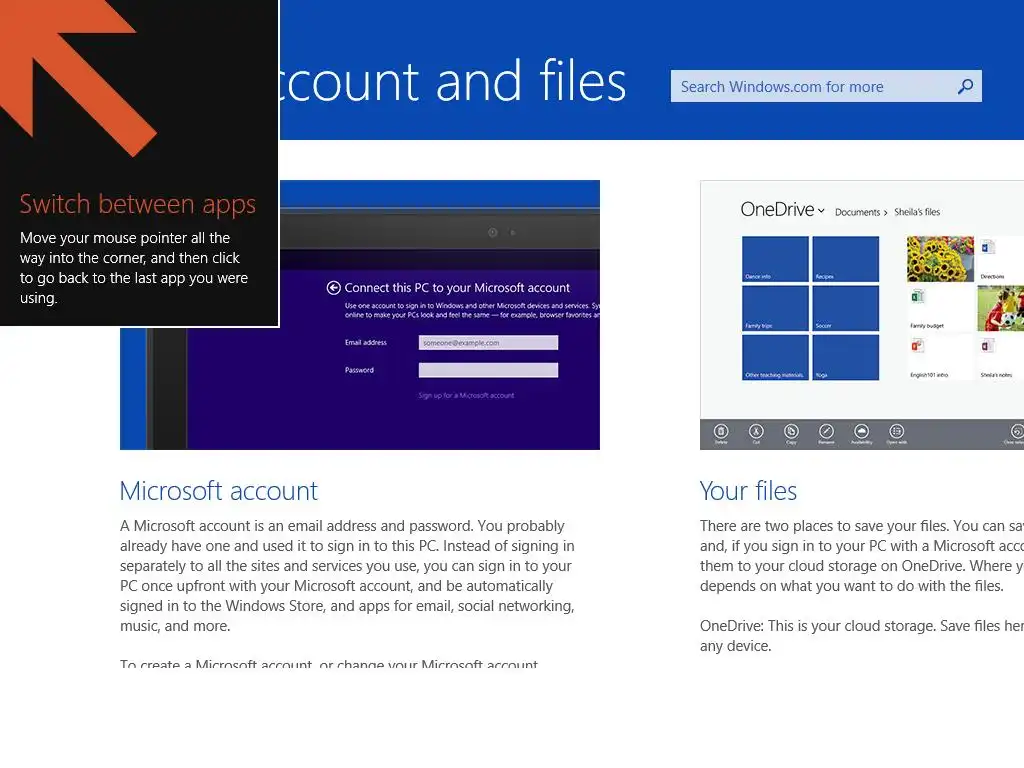This screenshot has width=1024, height=768.
Task: Focus the Search Windows.com for more field
Action: (x=825, y=86)
